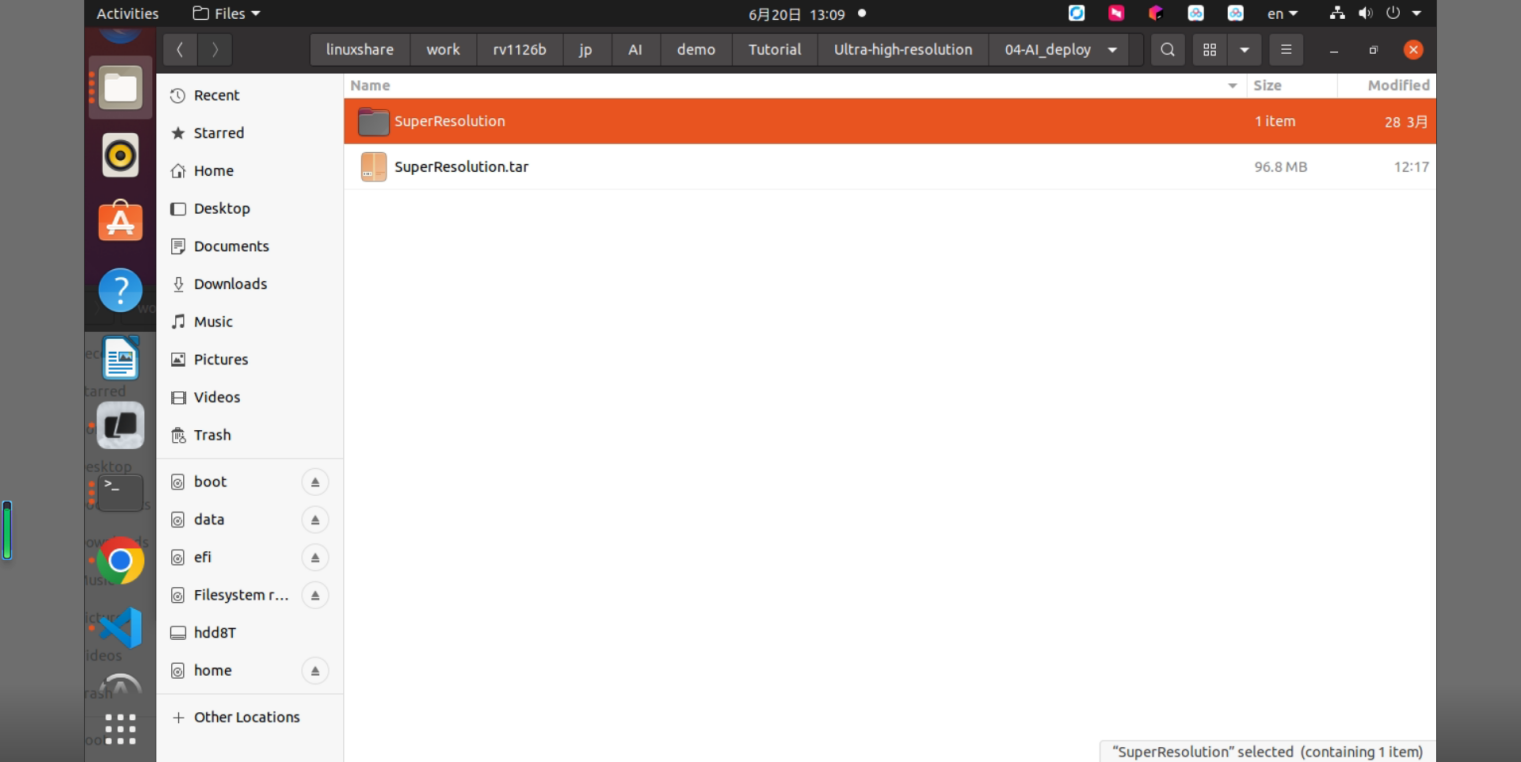Open the 04-AI_deploy path dropdown
Image resolution: width=1521 pixels, height=762 pixels.
tap(1112, 50)
